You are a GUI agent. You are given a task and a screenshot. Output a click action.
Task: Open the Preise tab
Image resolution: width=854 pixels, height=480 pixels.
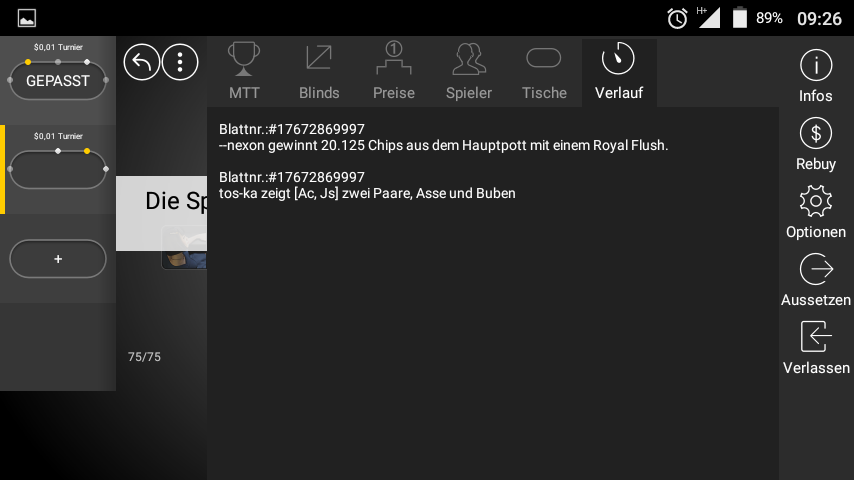(394, 72)
